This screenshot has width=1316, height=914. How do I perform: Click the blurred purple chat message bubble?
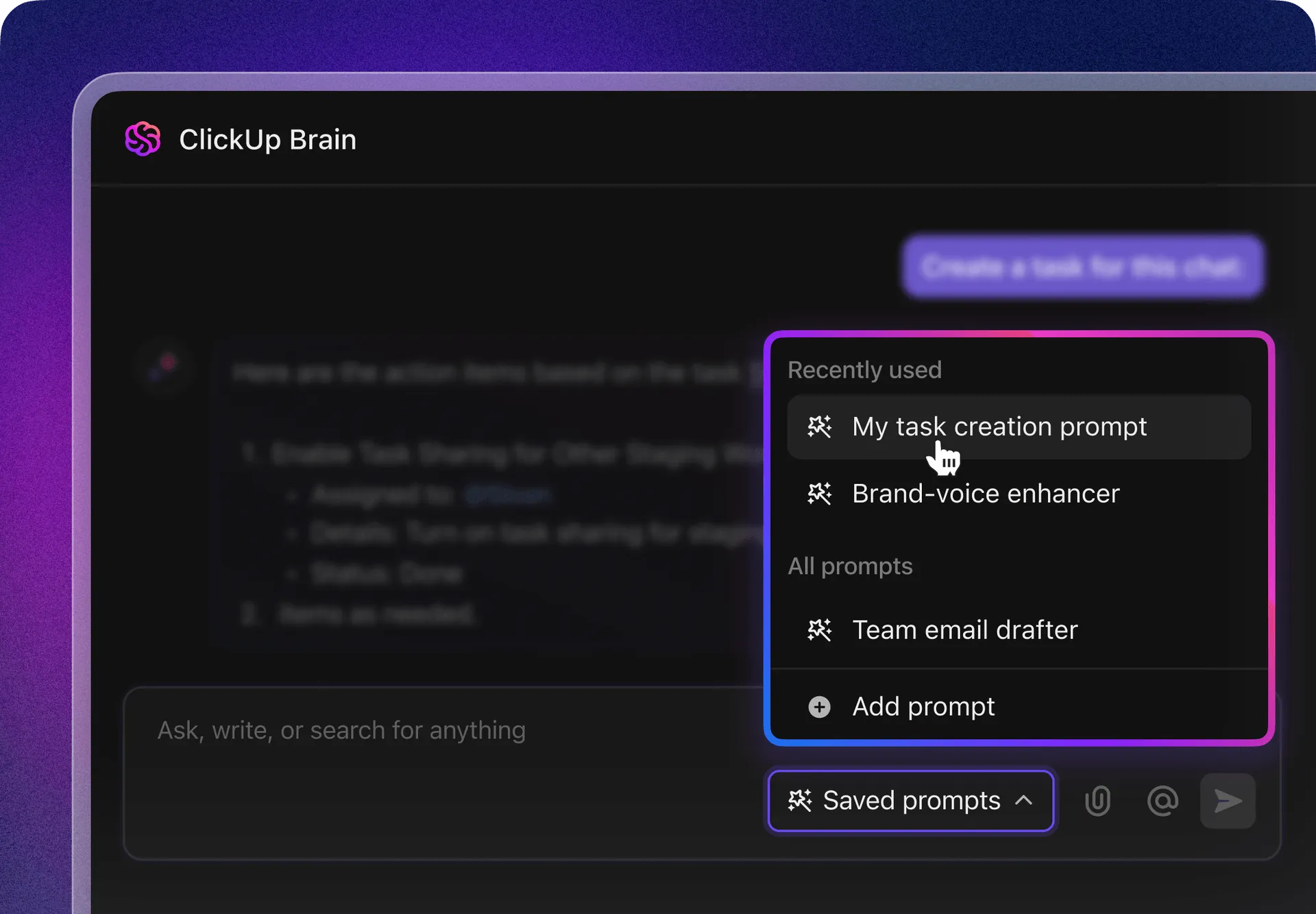1083,267
